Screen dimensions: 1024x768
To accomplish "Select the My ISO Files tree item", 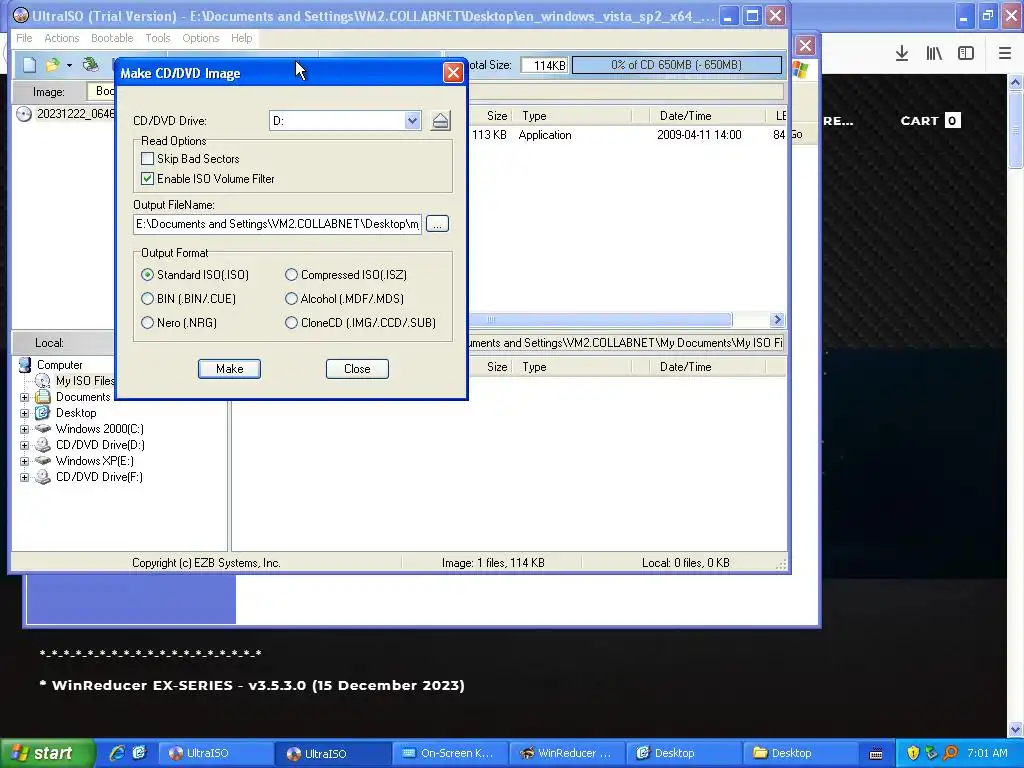I will [x=86, y=381].
